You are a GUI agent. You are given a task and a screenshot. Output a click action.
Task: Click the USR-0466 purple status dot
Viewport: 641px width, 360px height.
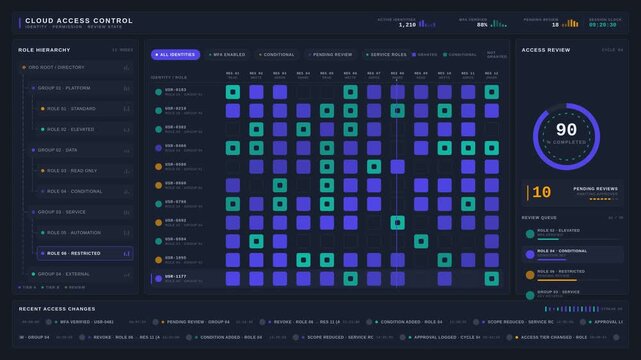[x=159, y=148]
